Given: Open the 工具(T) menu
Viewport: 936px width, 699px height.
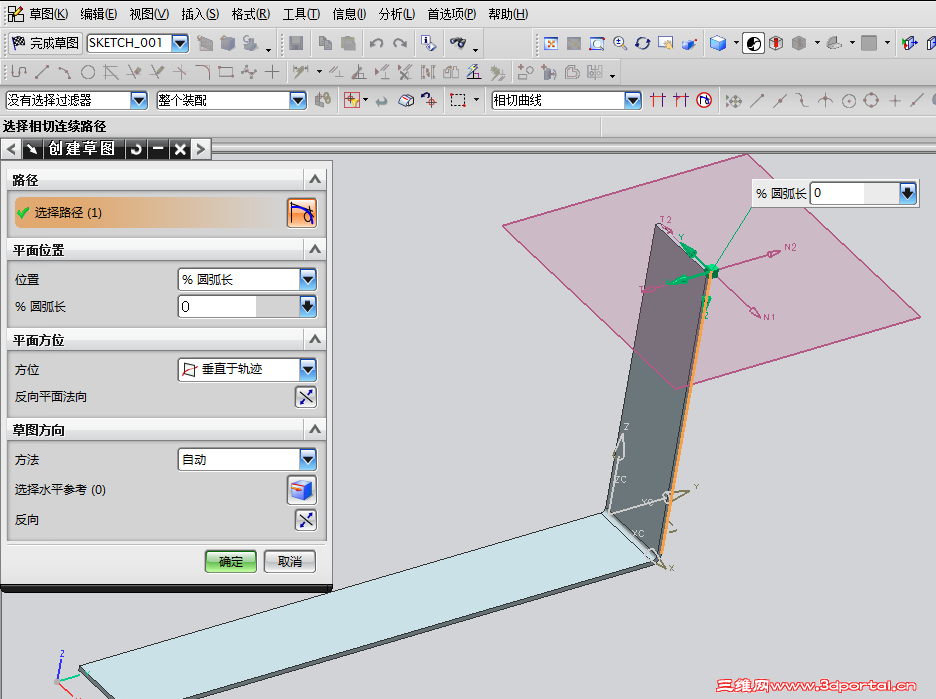Looking at the screenshot, I should [301, 14].
